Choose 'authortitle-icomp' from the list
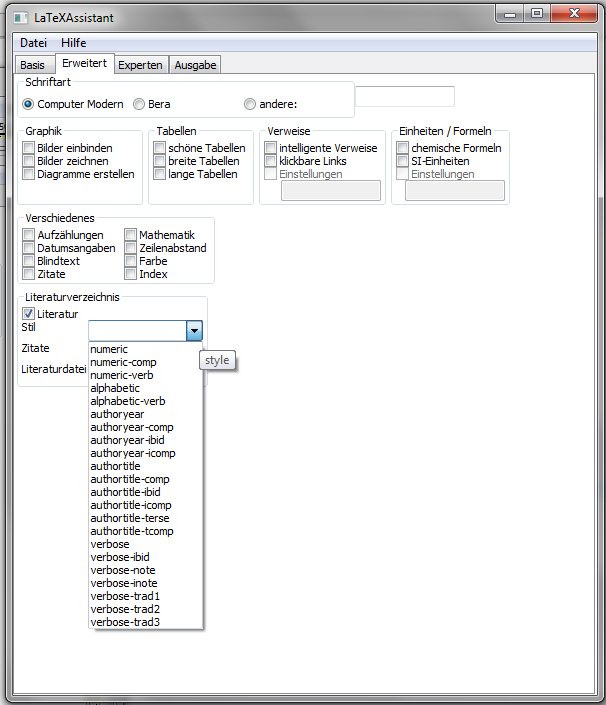 click(x=146, y=505)
